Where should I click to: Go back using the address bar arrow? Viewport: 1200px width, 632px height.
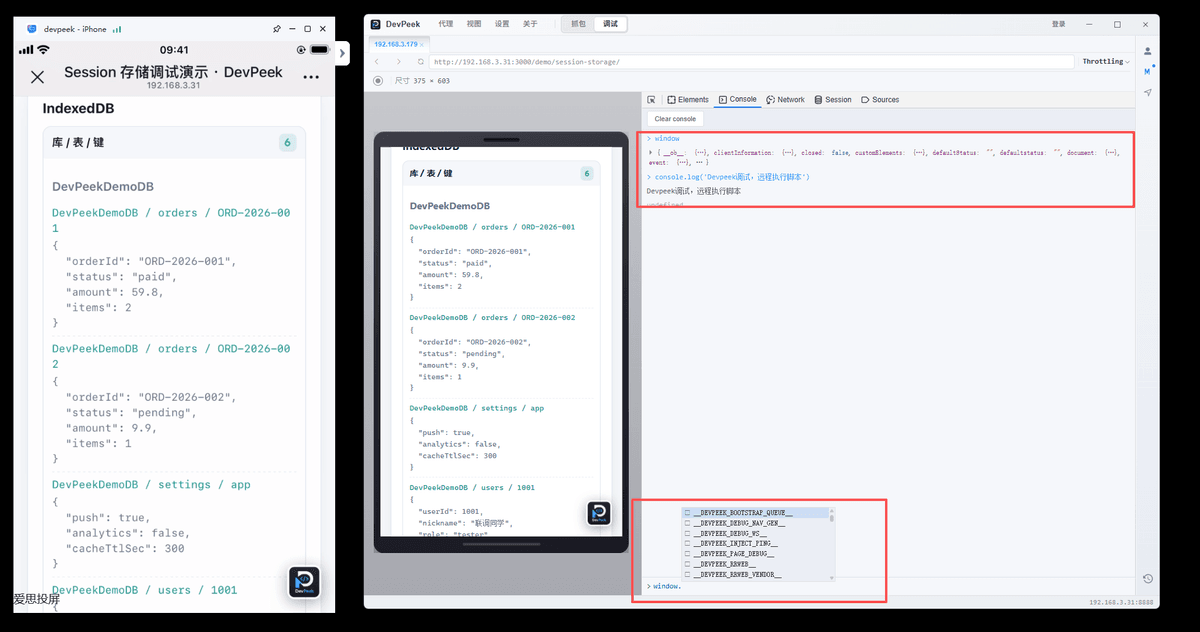click(x=378, y=62)
